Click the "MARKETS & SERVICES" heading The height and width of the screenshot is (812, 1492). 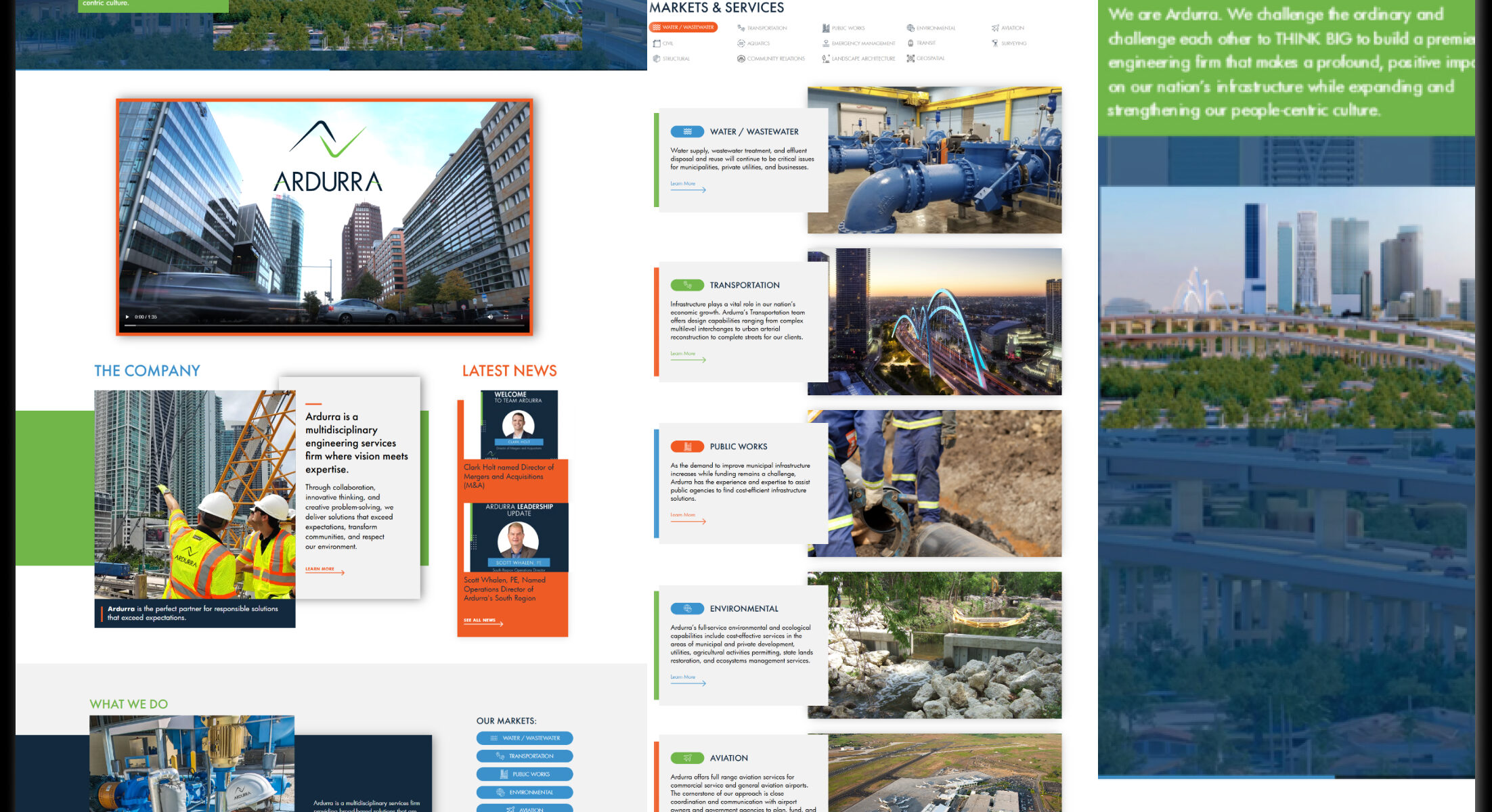(x=716, y=7)
